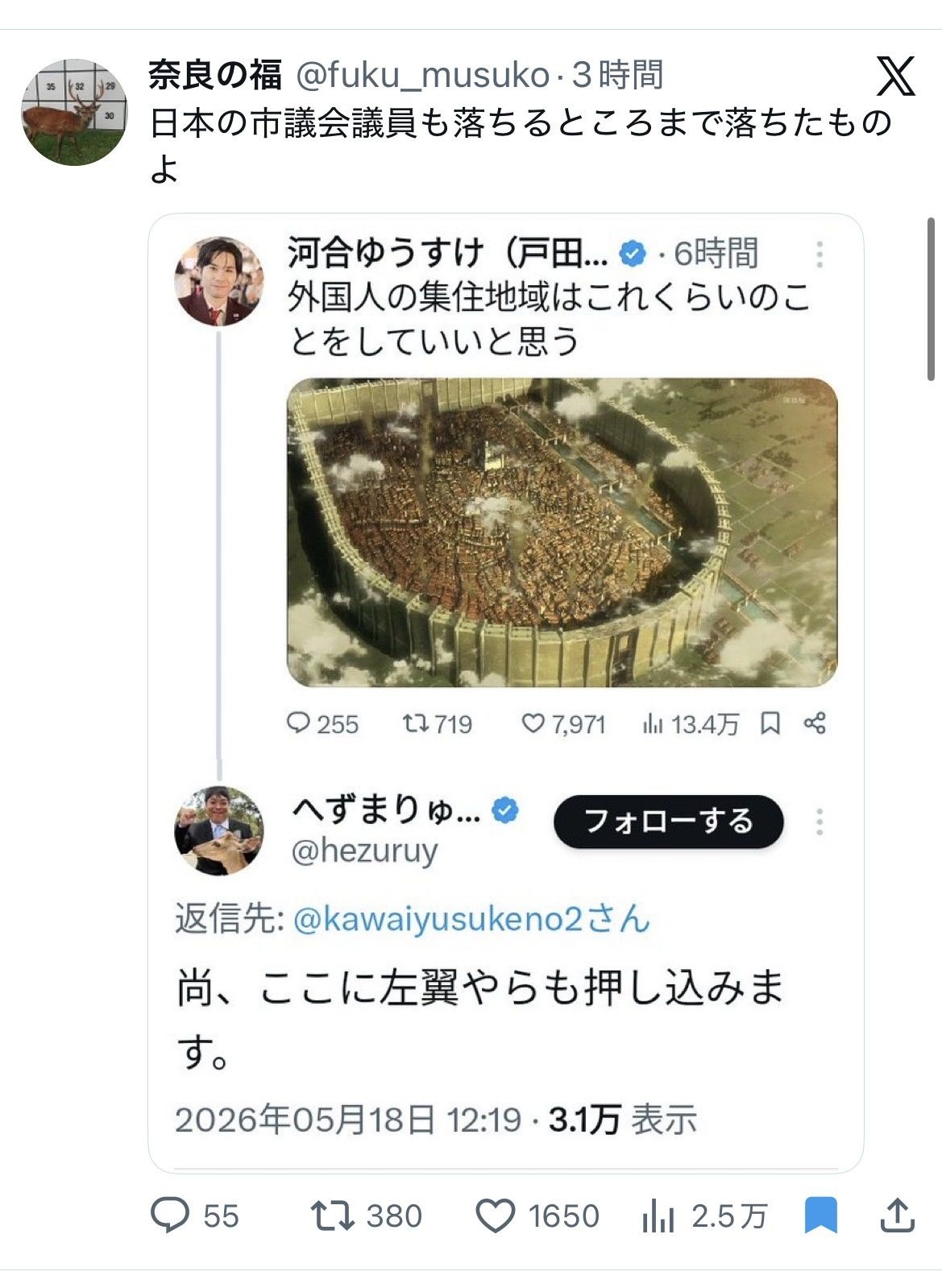Open the 河合ゆうすけ avatar photo

[219, 281]
